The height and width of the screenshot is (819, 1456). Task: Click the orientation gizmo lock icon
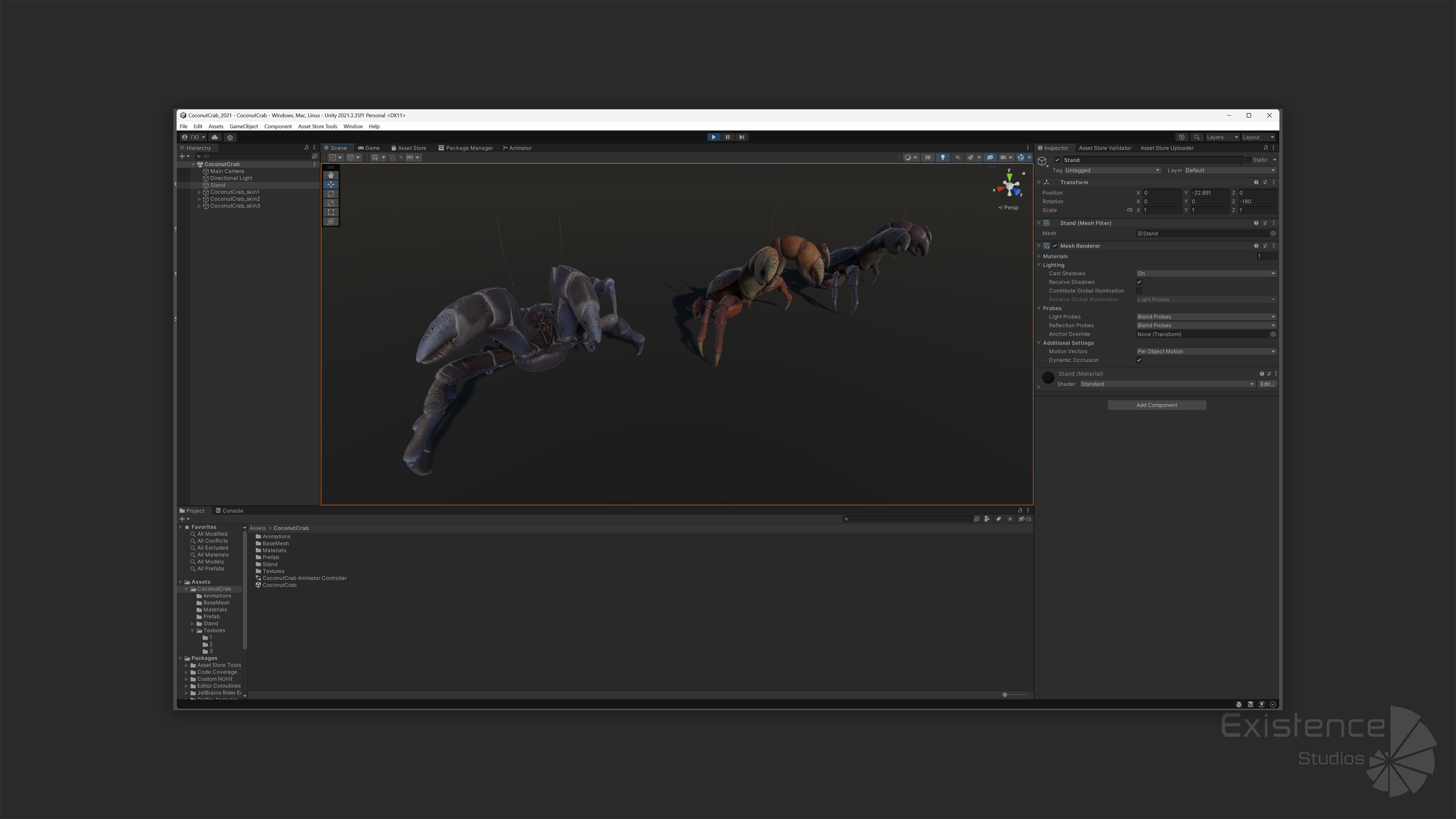pos(1024,173)
